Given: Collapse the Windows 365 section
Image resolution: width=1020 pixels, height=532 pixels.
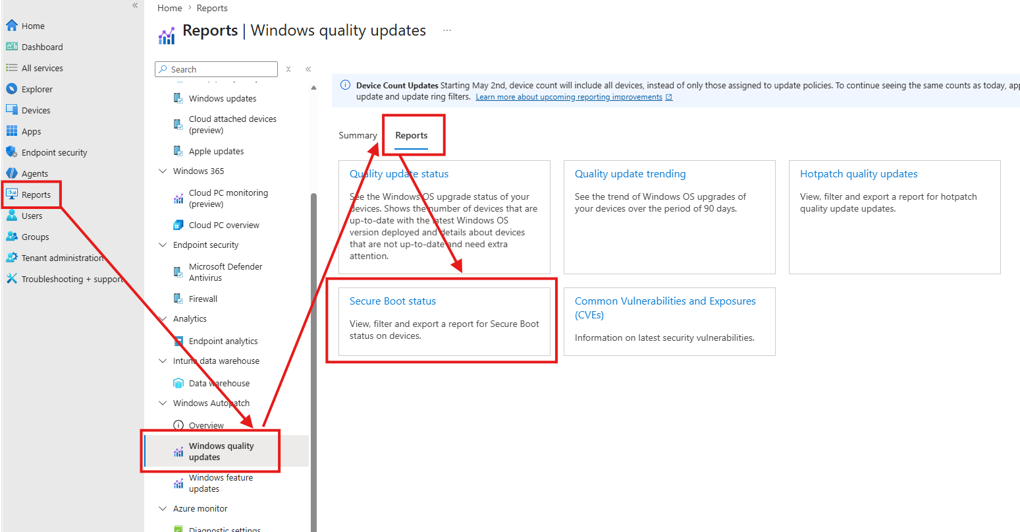Looking at the screenshot, I should pos(163,171).
